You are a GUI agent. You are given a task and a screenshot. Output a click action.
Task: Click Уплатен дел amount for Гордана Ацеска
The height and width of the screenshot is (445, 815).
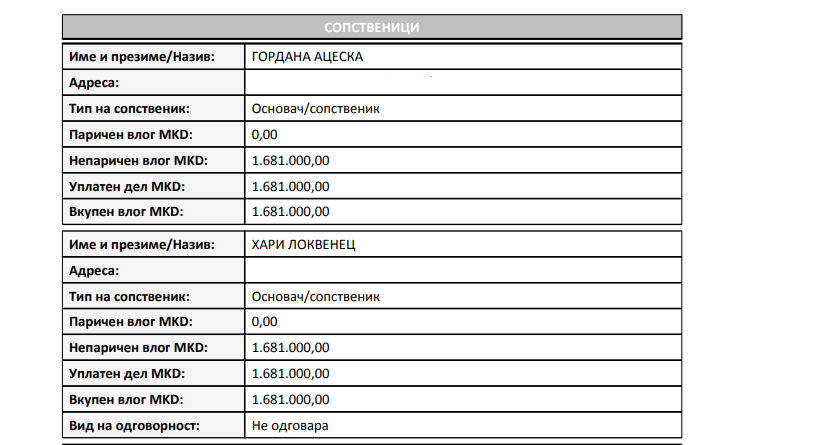click(291, 186)
